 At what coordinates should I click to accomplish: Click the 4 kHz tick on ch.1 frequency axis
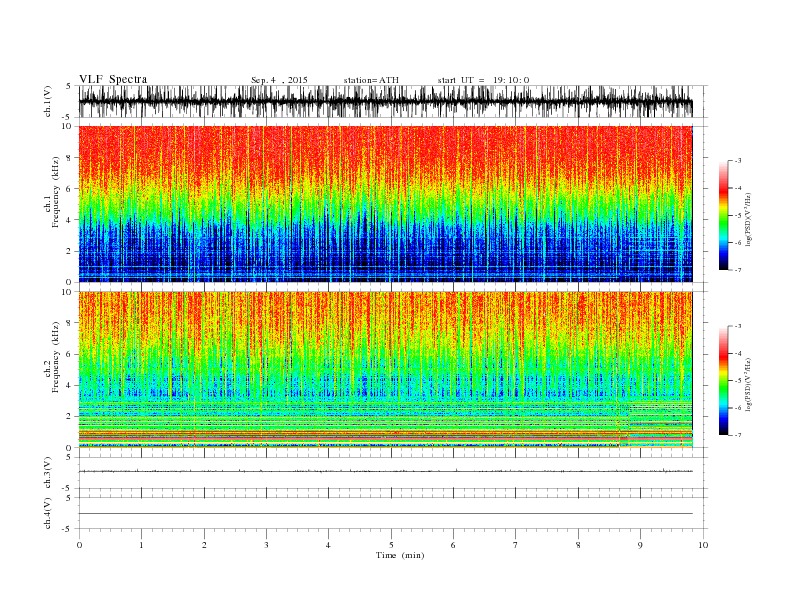(69, 220)
